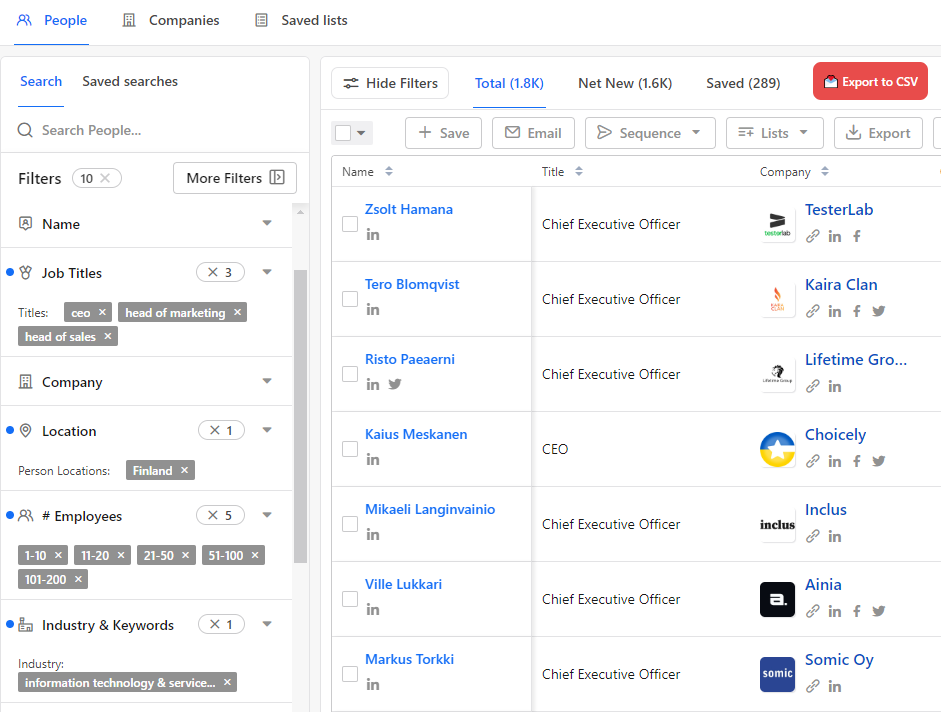The width and height of the screenshot is (941, 712).
Task: Collapse the # Employees filter
Action: pos(267,515)
